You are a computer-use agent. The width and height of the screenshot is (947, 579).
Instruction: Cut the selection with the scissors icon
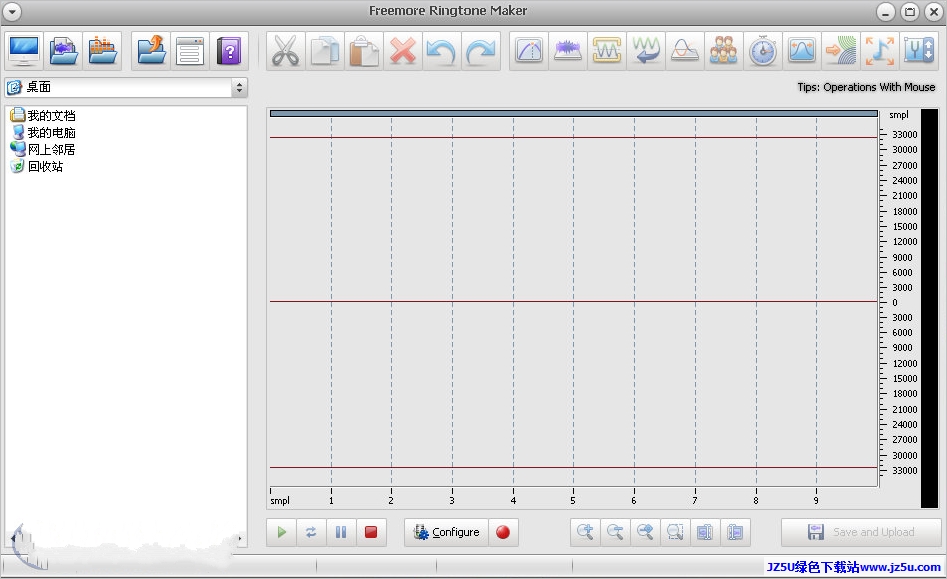click(x=285, y=51)
